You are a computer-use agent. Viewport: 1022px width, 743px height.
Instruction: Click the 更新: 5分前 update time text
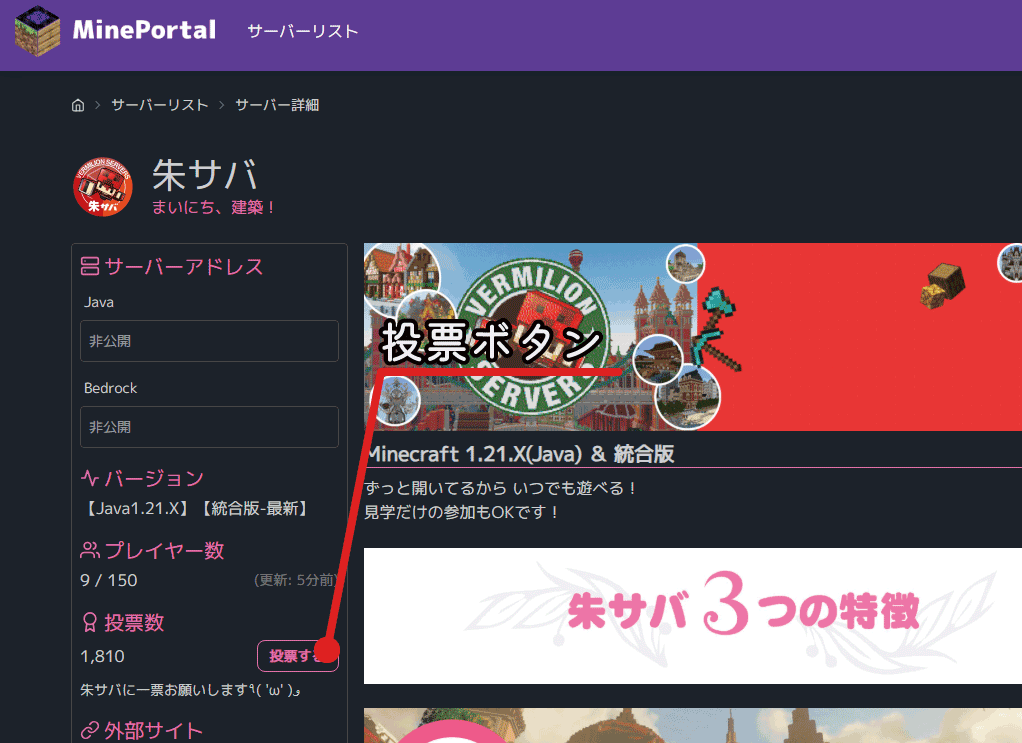pos(295,580)
